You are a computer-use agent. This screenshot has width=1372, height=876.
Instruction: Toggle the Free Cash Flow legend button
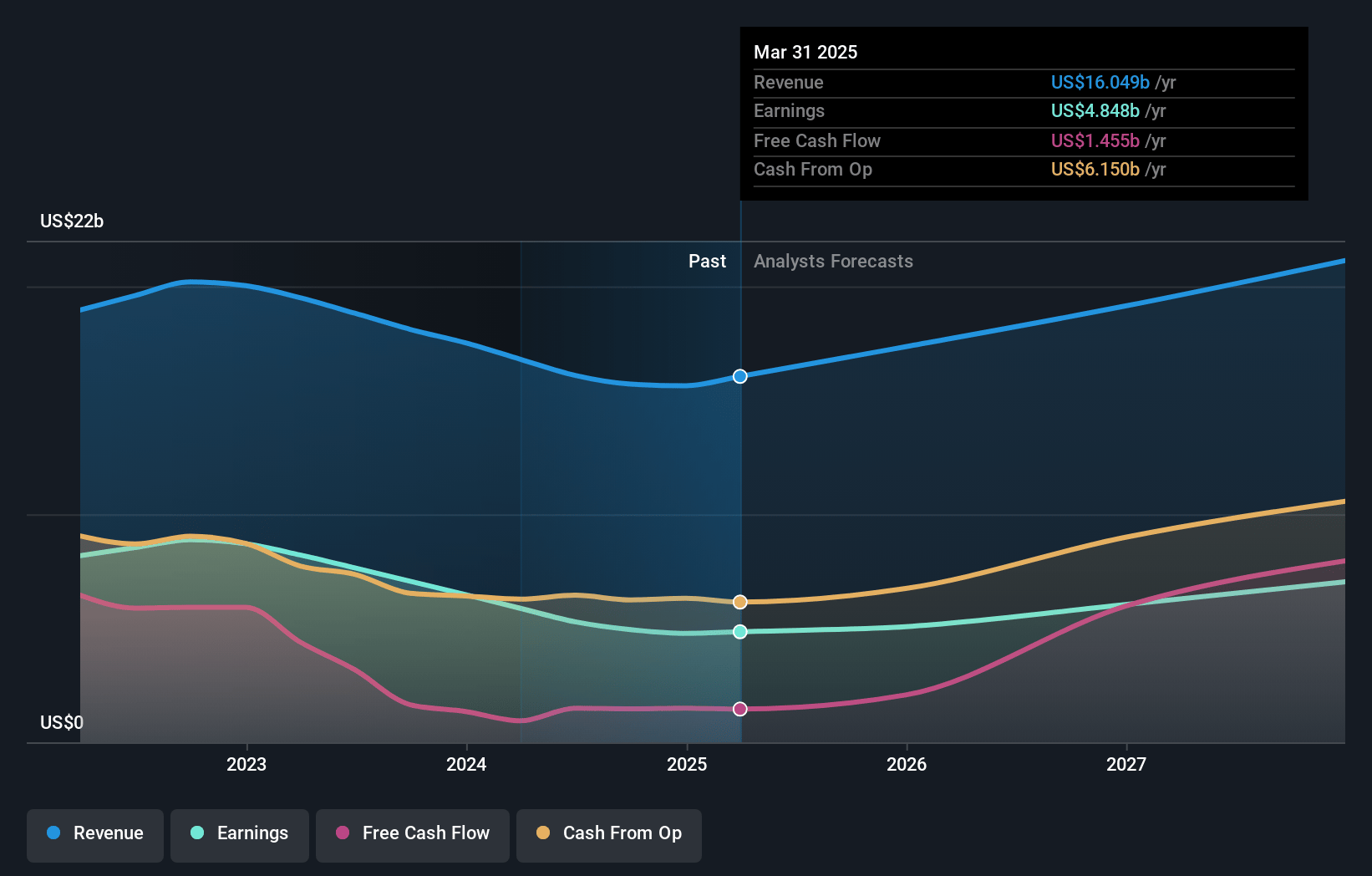[413, 835]
